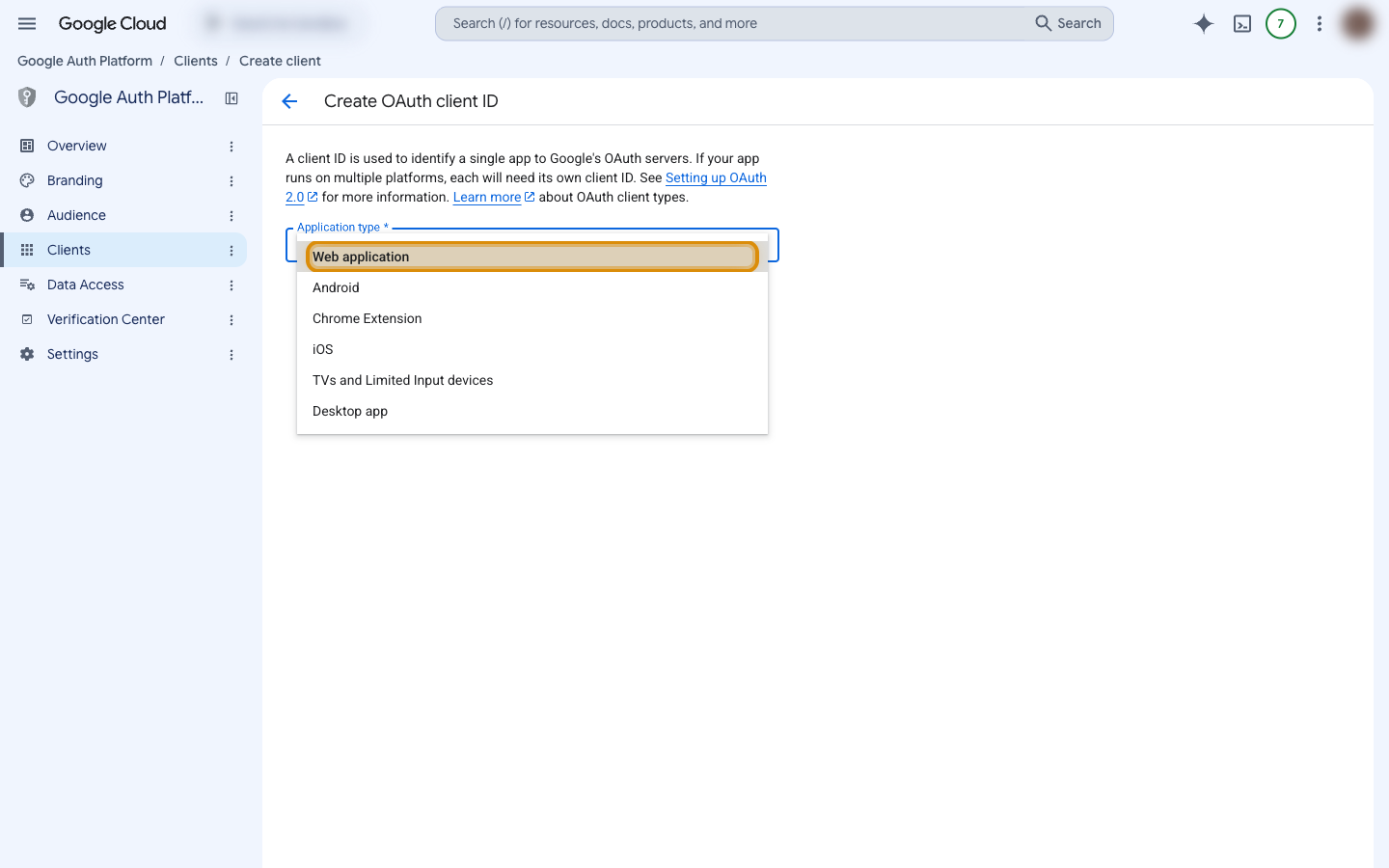Select Desktop app application type

coord(532,411)
